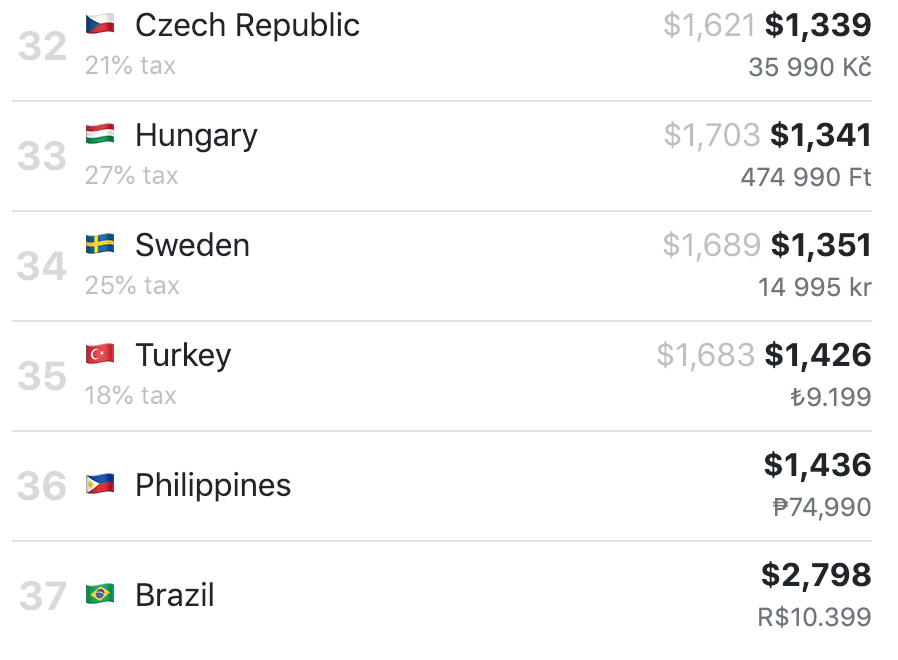Image resolution: width=898 pixels, height=660 pixels.
Task: Click the ₱74,990 local price
Action: pyautogui.click(x=822, y=508)
